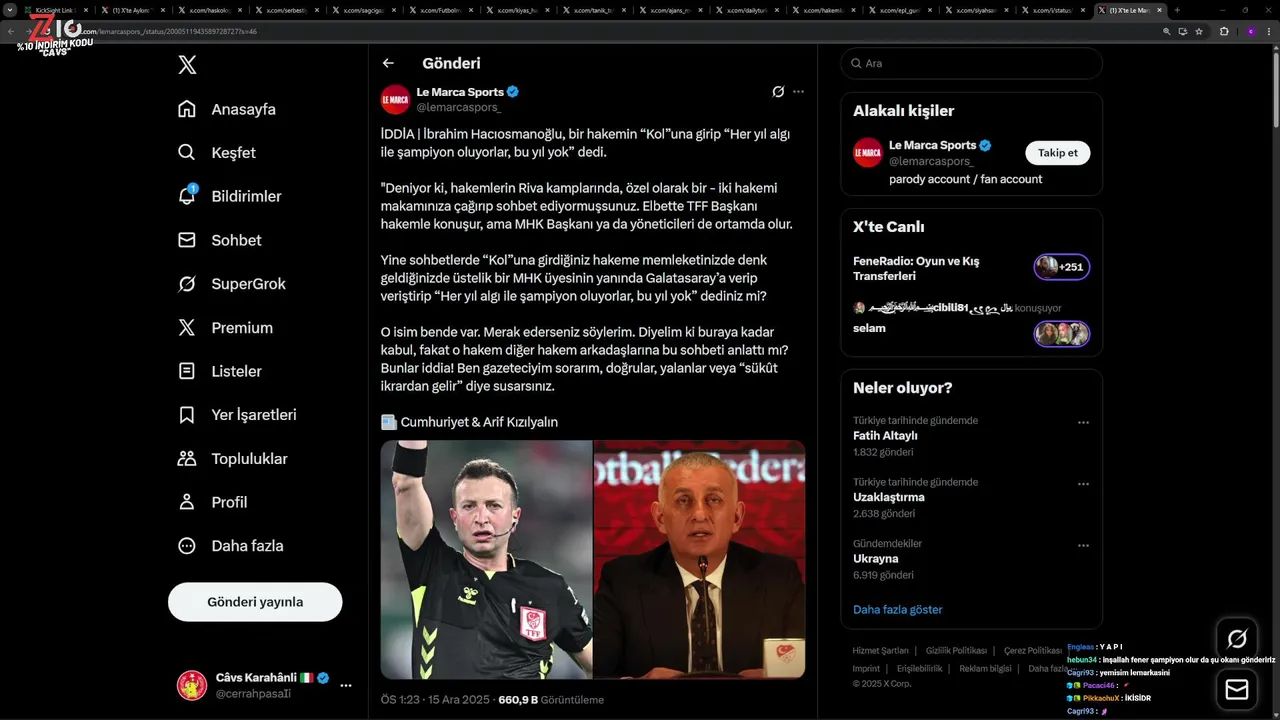Open the Grok icon on the post
The width and height of the screenshot is (1280, 720).
click(x=778, y=92)
